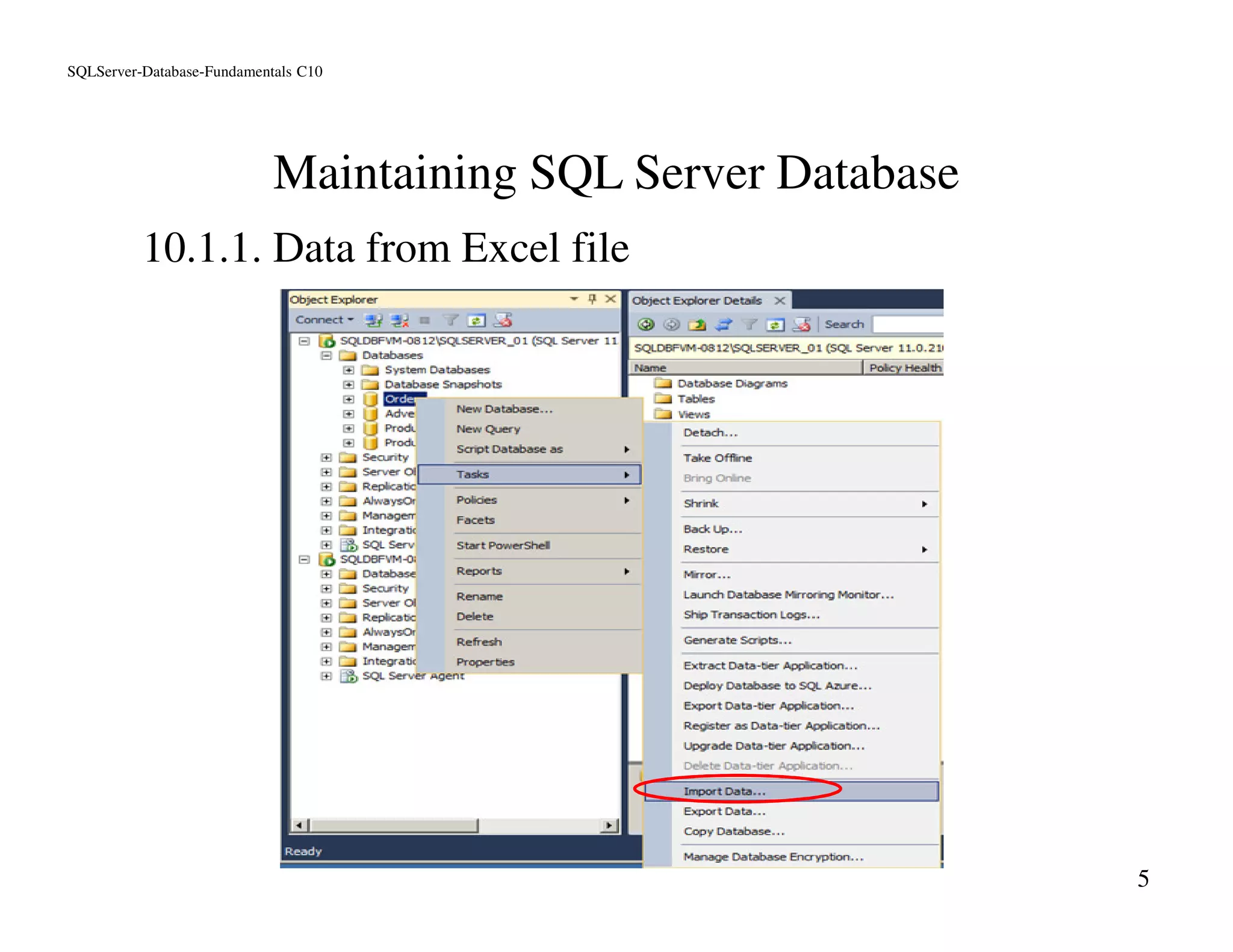Expand the highlighted Orde database node
Image resolution: width=1233 pixels, height=952 pixels.
349,399
